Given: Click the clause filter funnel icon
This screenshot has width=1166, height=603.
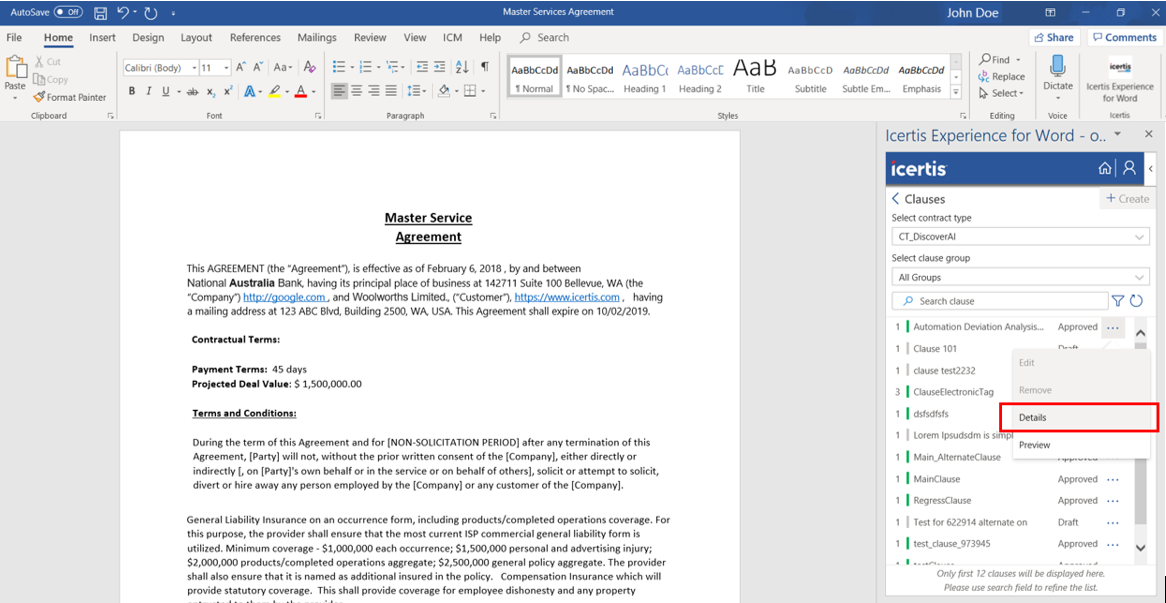Looking at the screenshot, I should click(x=1118, y=301).
